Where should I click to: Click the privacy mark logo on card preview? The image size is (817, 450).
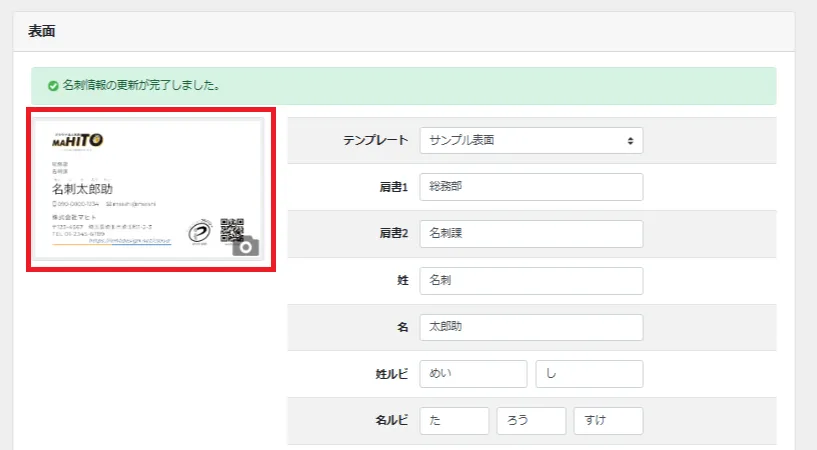[x=200, y=232]
